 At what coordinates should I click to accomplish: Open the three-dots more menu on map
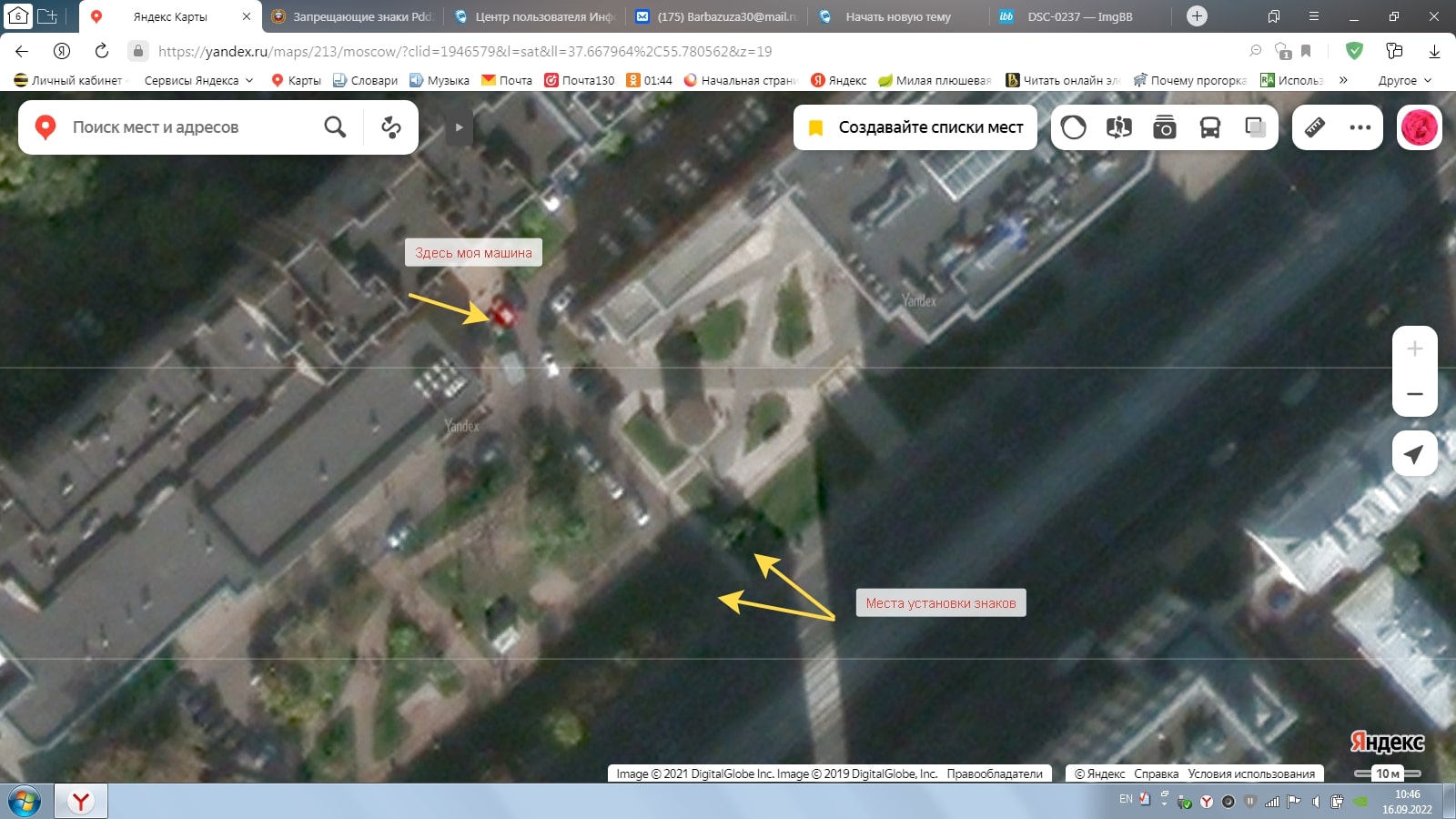1360,127
